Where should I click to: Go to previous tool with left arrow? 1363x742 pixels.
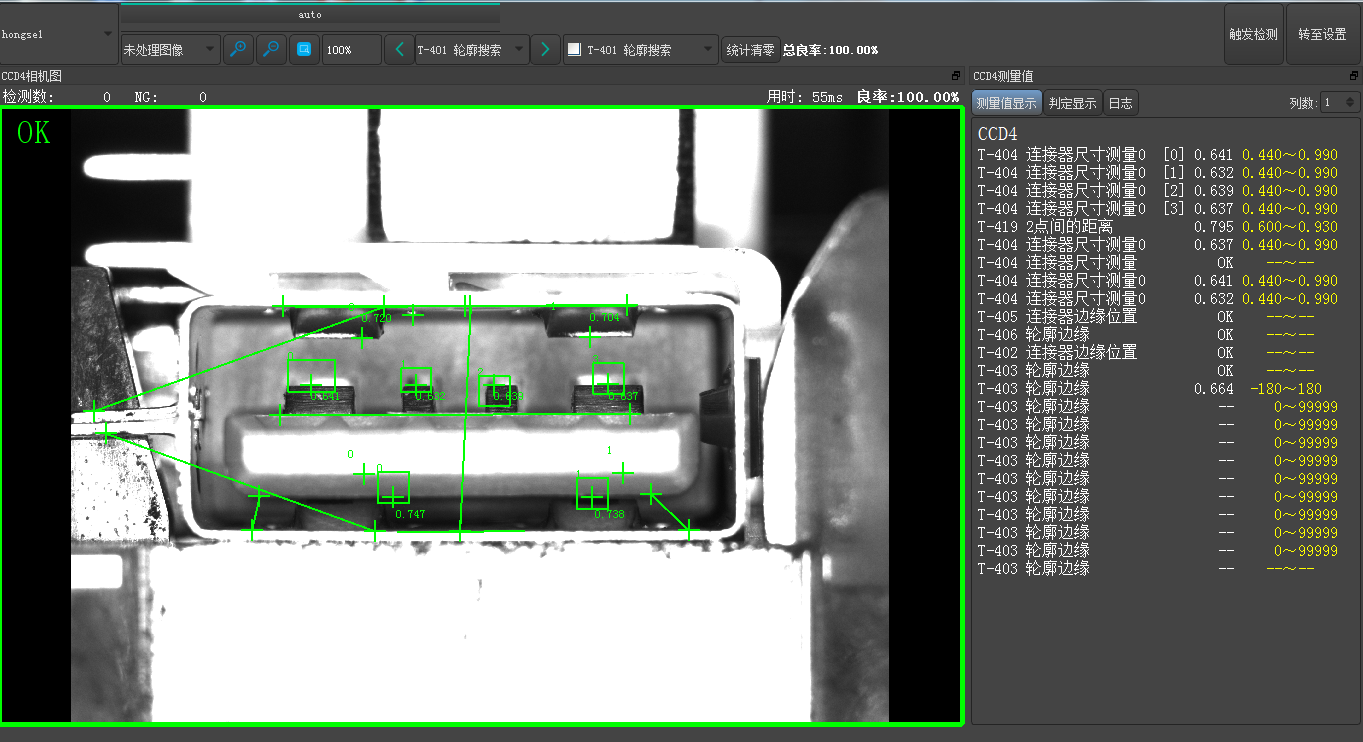(399, 50)
